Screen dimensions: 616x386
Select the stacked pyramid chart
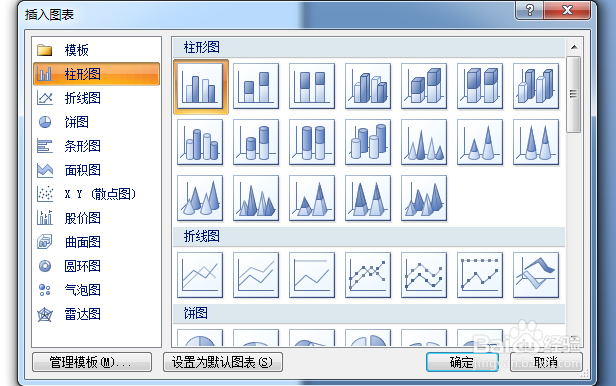click(312, 198)
